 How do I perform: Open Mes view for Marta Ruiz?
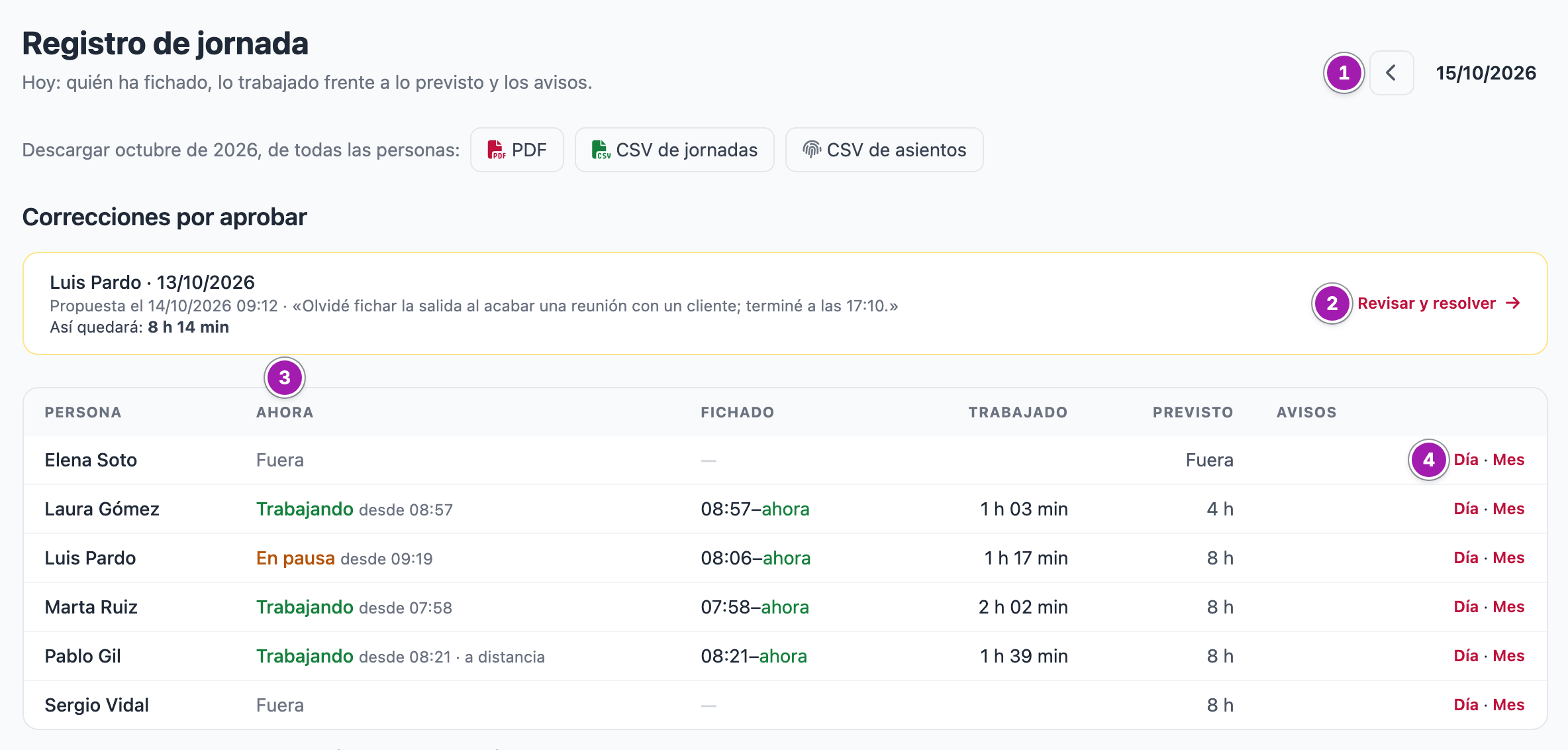coord(1508,607)
